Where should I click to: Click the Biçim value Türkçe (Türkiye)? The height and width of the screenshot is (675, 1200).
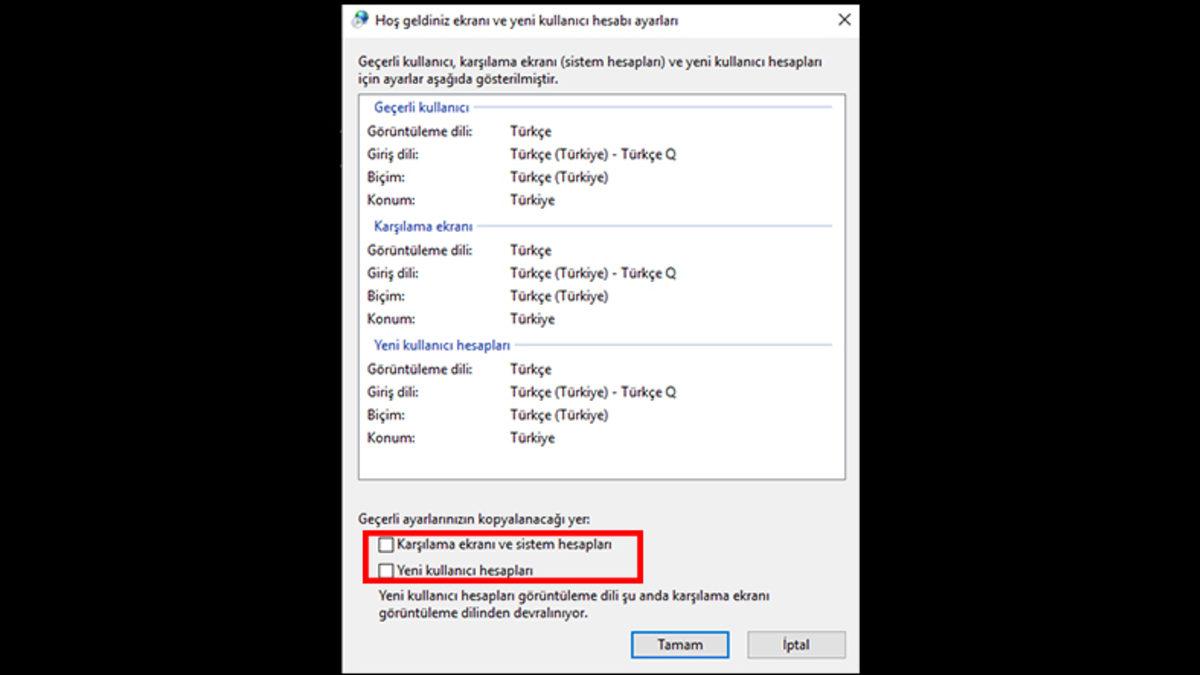[x=559, y=176]
